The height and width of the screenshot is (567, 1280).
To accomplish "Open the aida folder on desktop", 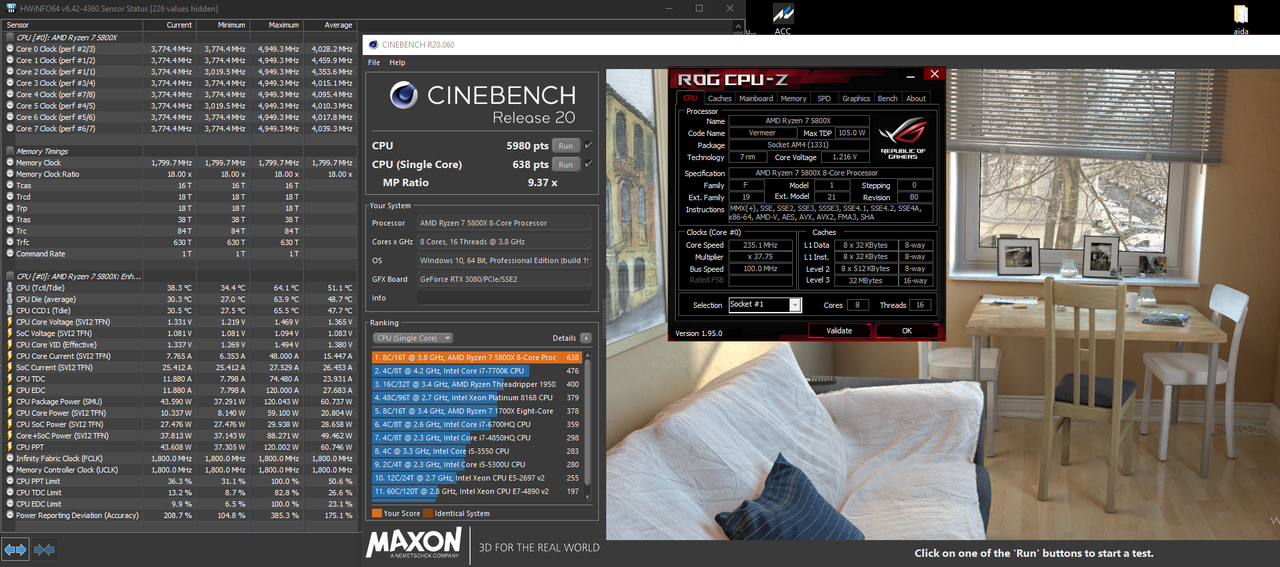I will (1240, 14).
